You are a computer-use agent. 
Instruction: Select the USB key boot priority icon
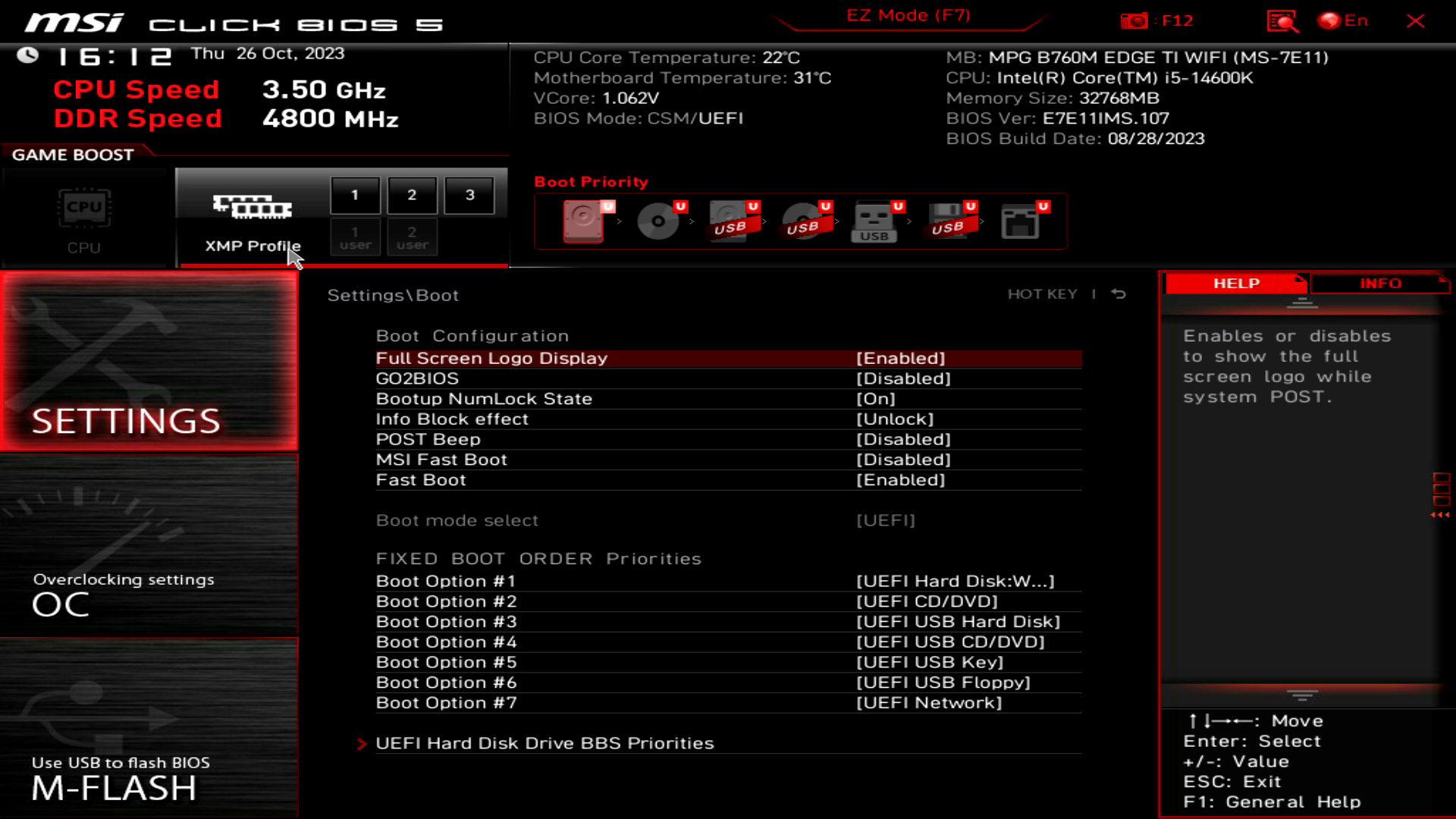click(874, 221)
